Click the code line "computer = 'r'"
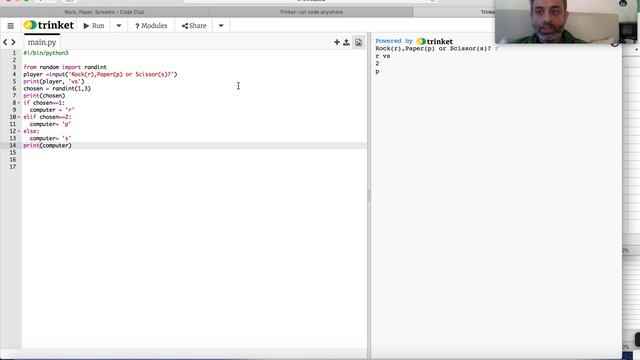 pos(52,110)
